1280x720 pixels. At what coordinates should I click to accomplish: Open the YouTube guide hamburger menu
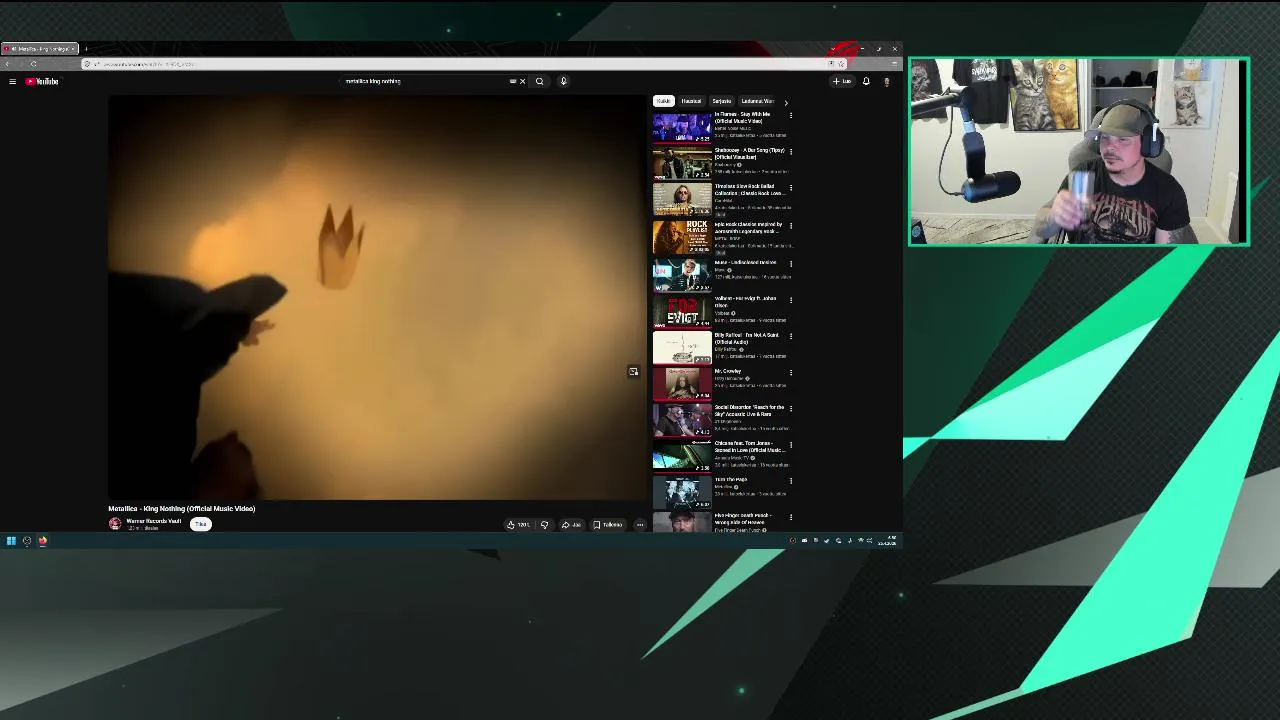click(x=12, y=81)
